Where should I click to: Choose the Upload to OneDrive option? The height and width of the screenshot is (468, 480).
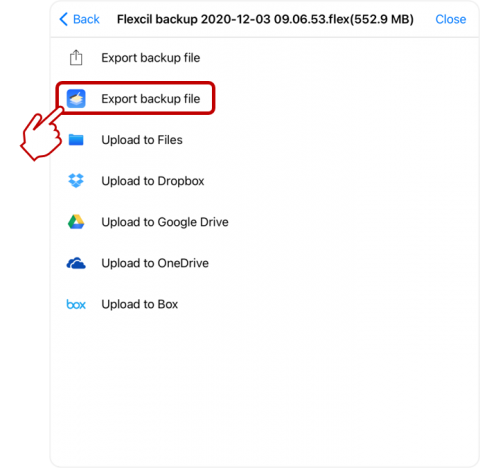[155, 263]
